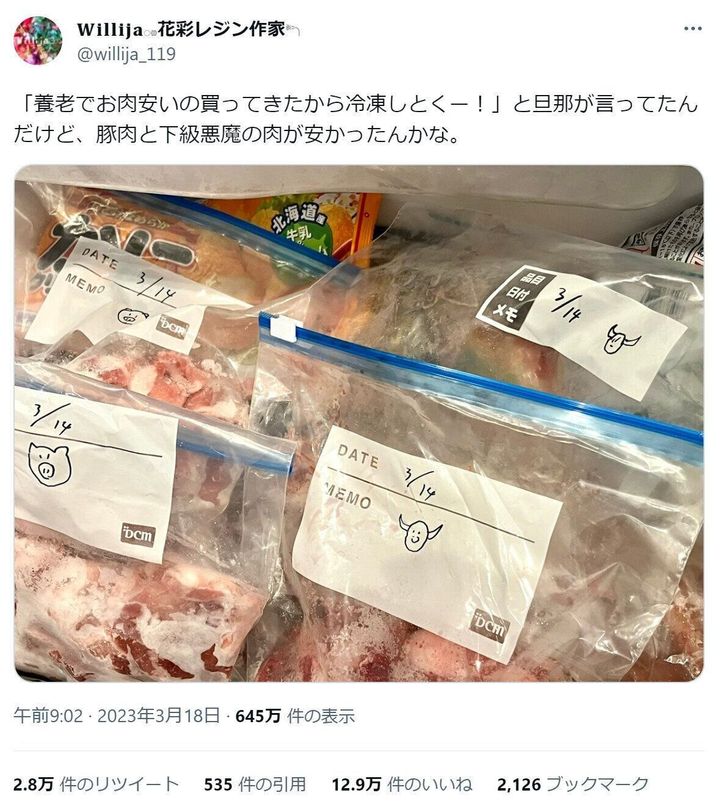Screen dimensions: 720x806
Task: Open the three-dot more options menu
Action: (693, 29)
